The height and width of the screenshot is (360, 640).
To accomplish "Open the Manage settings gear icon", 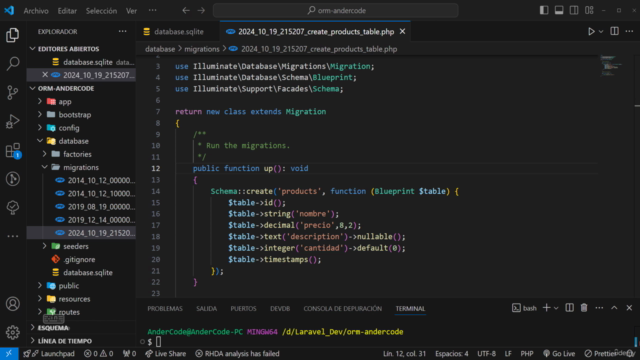I will [x=13, y=332].
